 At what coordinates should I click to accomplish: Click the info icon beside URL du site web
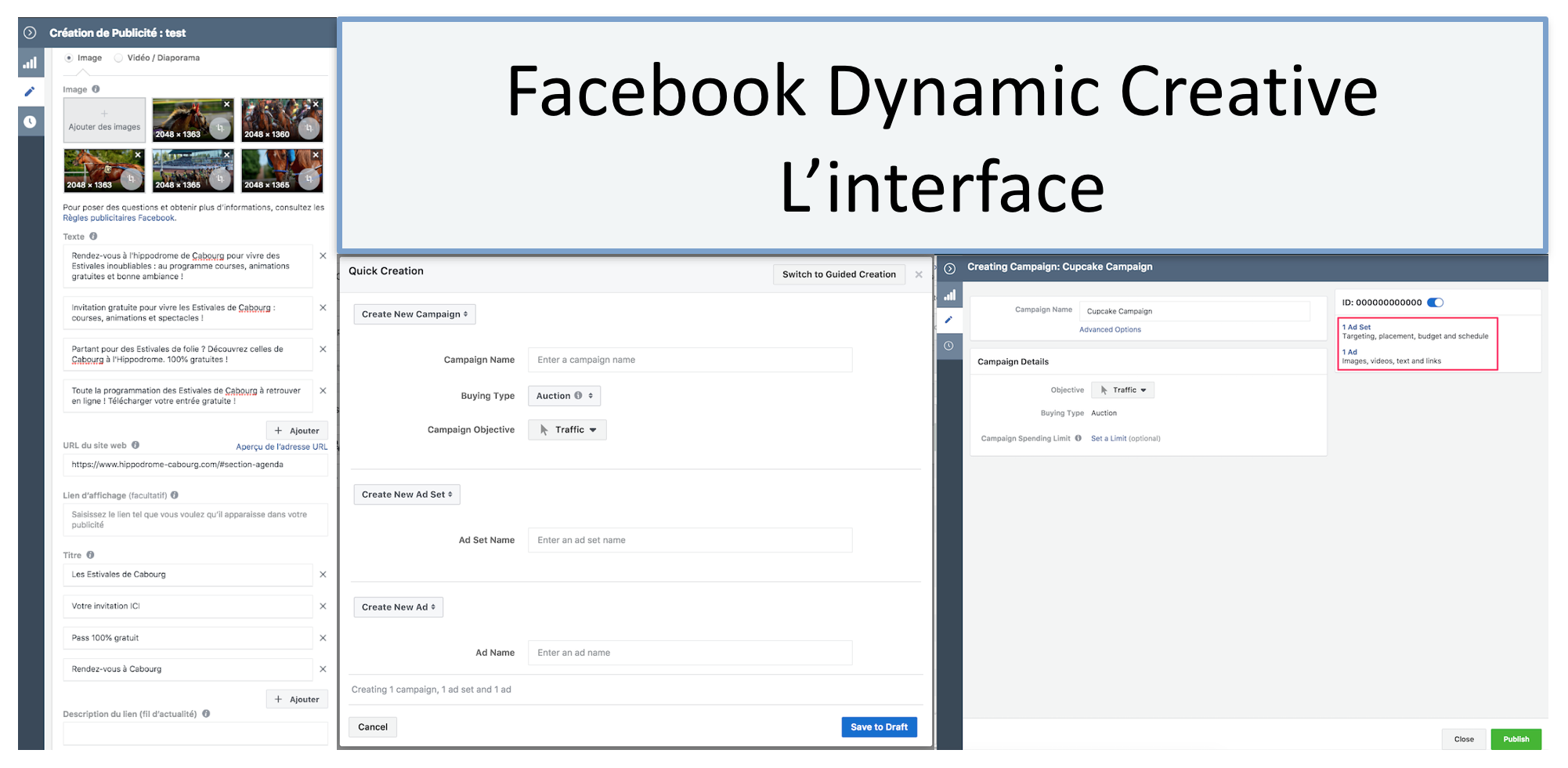(x=135, y=445)
